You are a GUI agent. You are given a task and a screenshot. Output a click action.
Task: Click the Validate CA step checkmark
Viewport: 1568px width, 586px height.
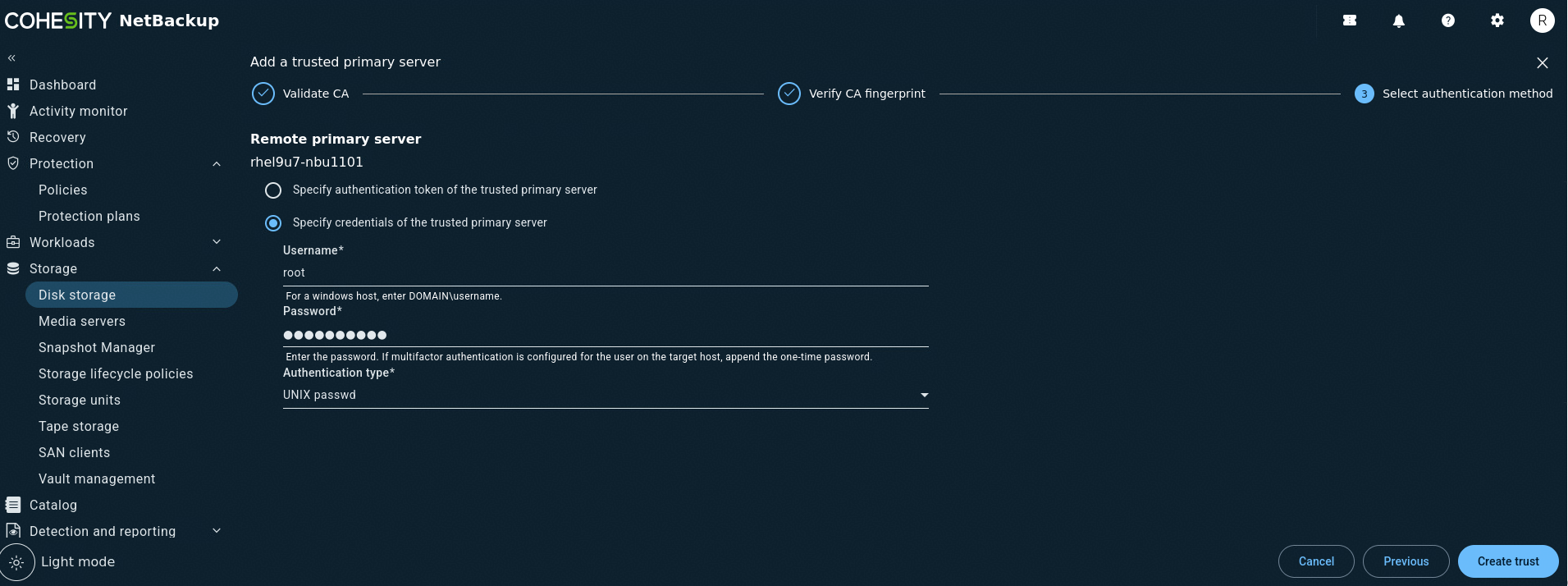263,94
